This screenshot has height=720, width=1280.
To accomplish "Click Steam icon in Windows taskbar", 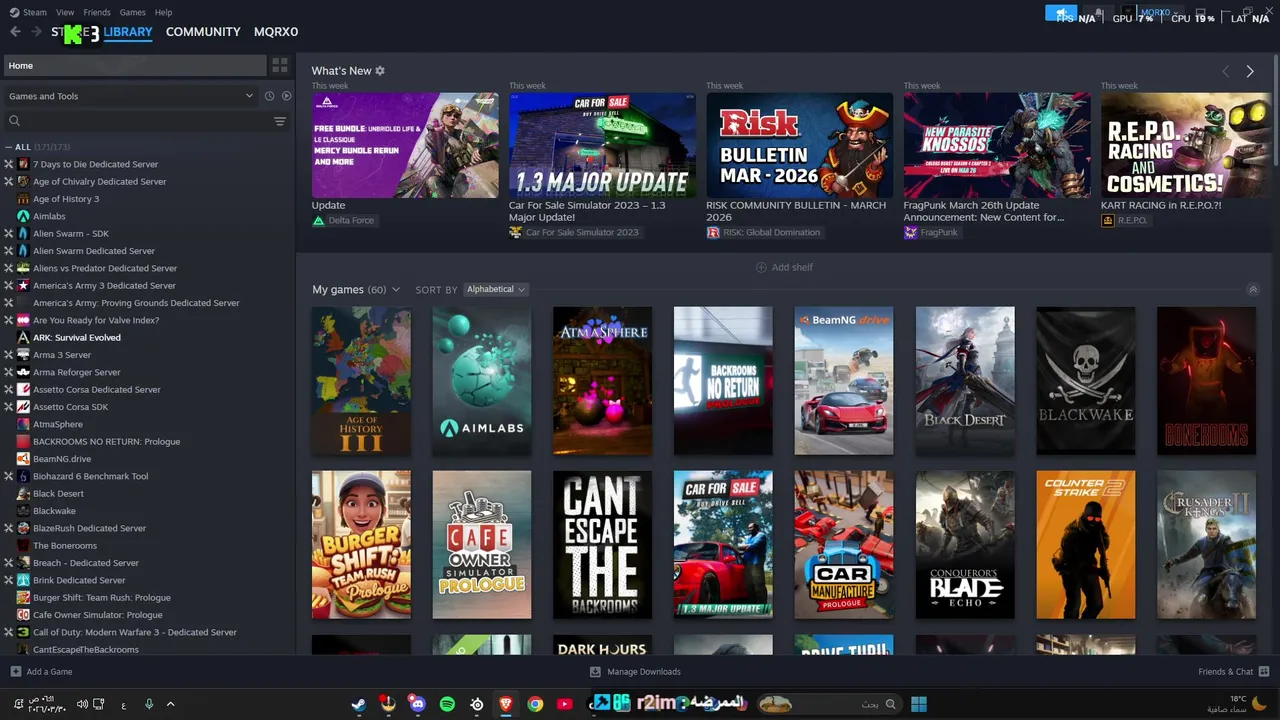I will coord(358,704).
